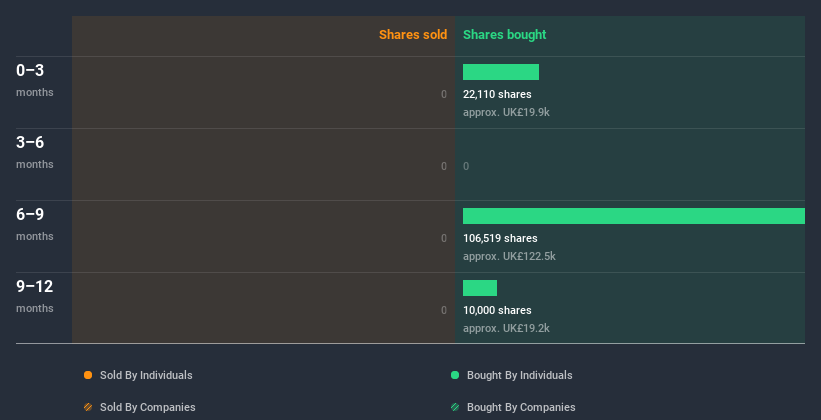This screenshot has height=420, width=821.
Task: Click the 22,110 shares value
Action: [x=497, y=94]
